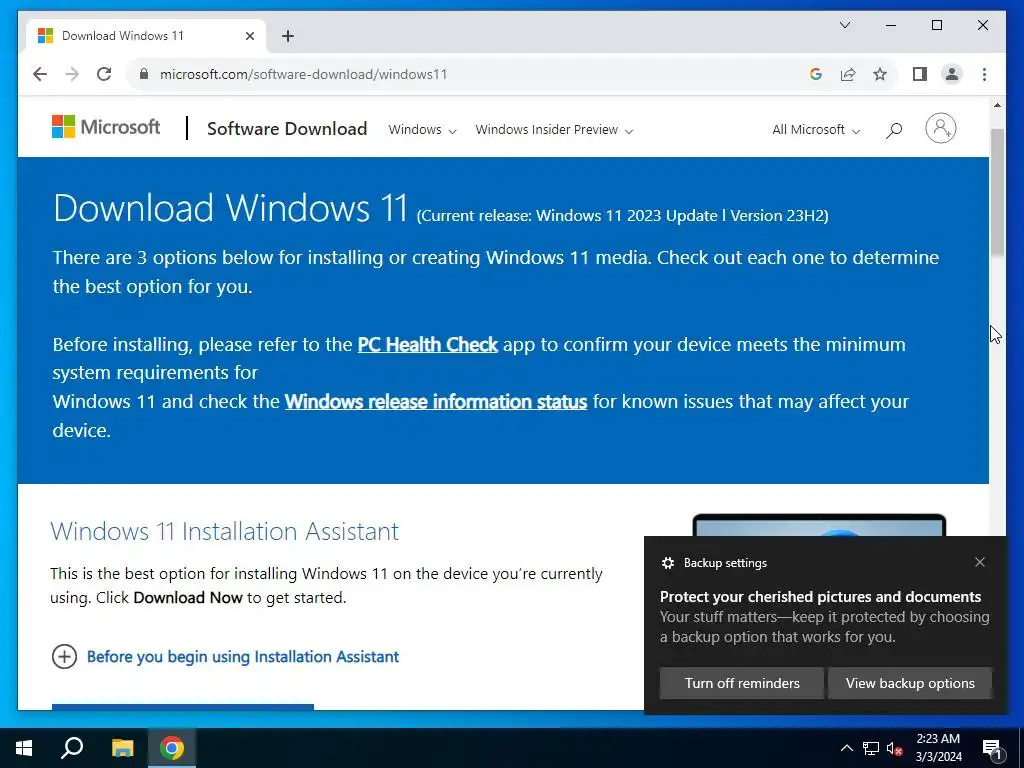Click the Download Windows 11 main heading
The height and width of the screenshot is (768, 1024).
click(231, 207)
